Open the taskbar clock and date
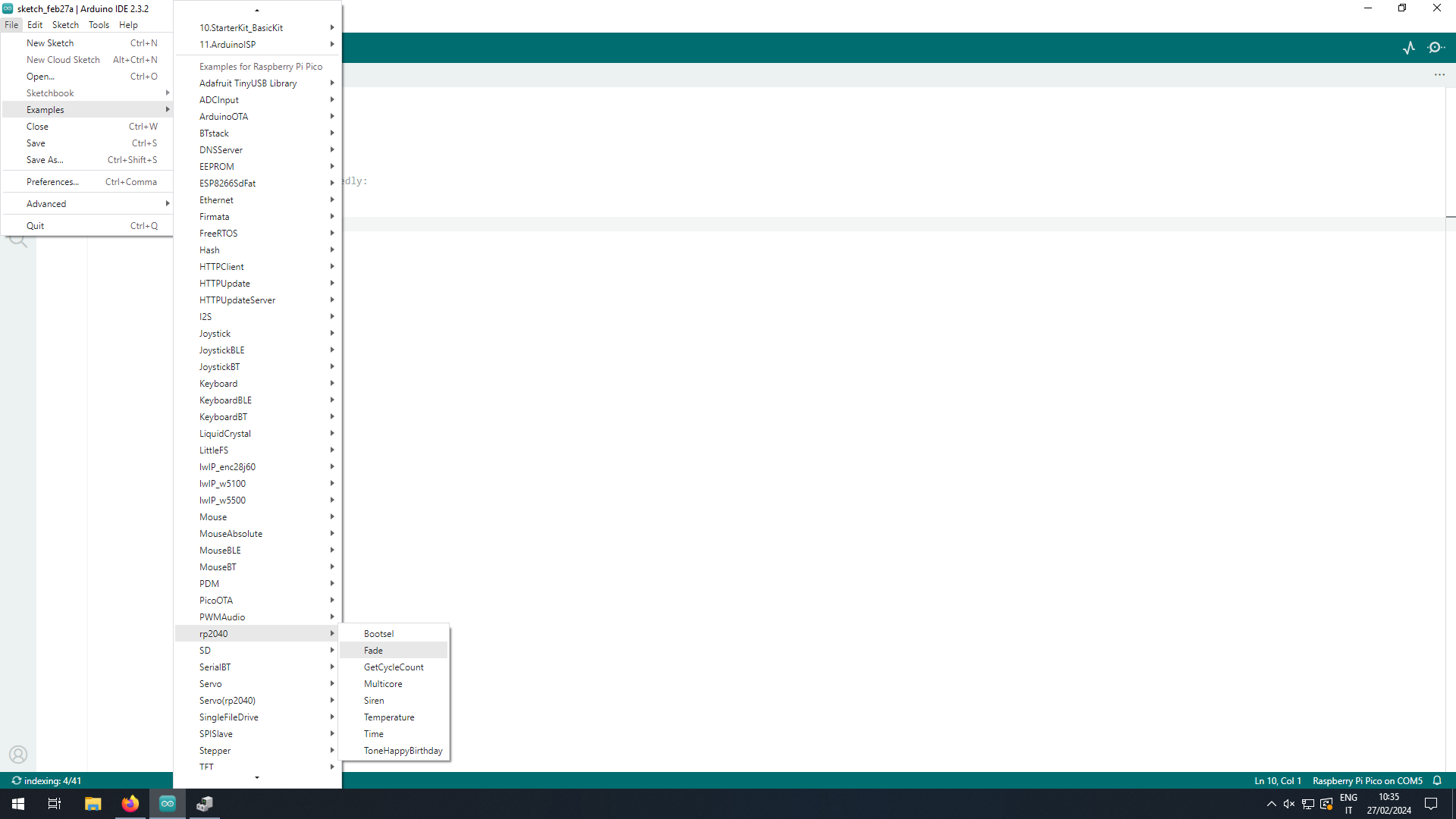This screenshot has height=819, width=1456. click(1389, 804)
